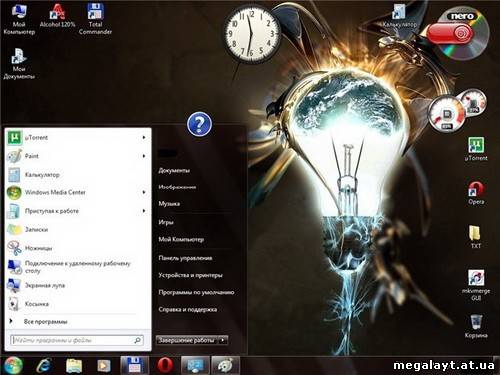
Task: Open the Корзина recycle bin icon
Action: click(x=476, y=326)
